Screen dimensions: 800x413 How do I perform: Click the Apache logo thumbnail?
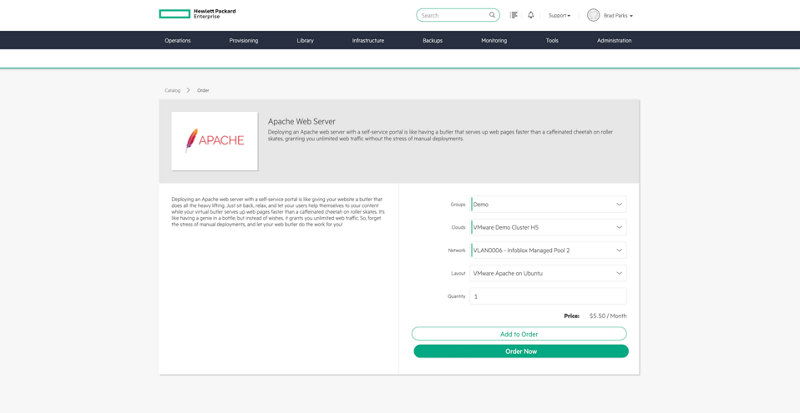[214, 141]
